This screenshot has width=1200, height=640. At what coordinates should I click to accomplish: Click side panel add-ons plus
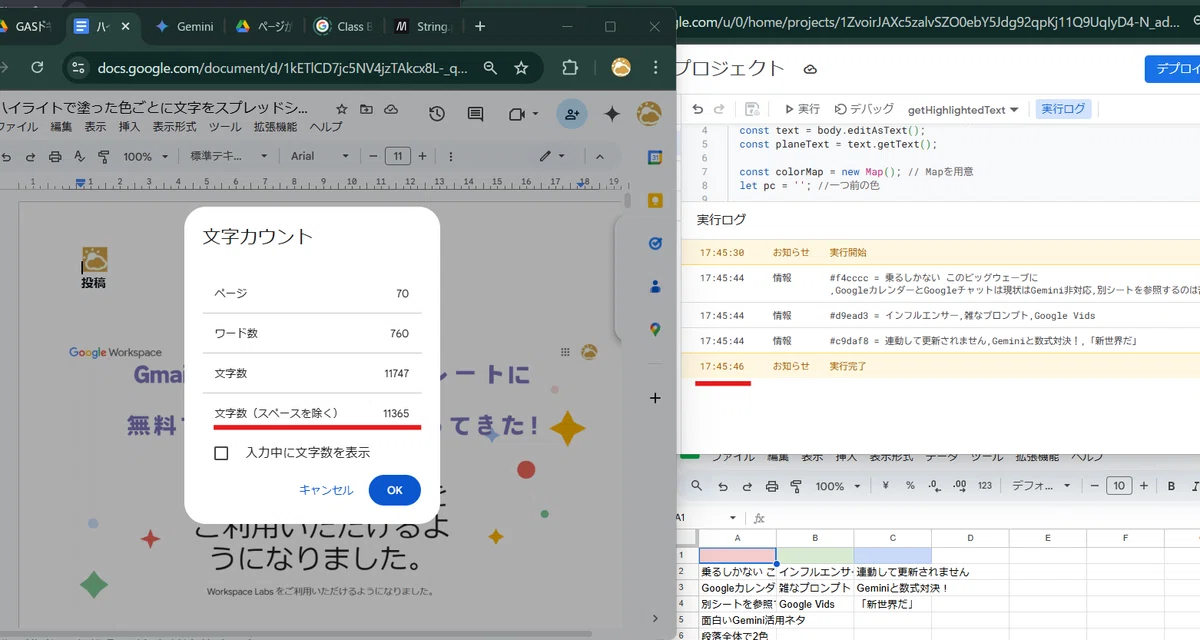click(655, 398)
